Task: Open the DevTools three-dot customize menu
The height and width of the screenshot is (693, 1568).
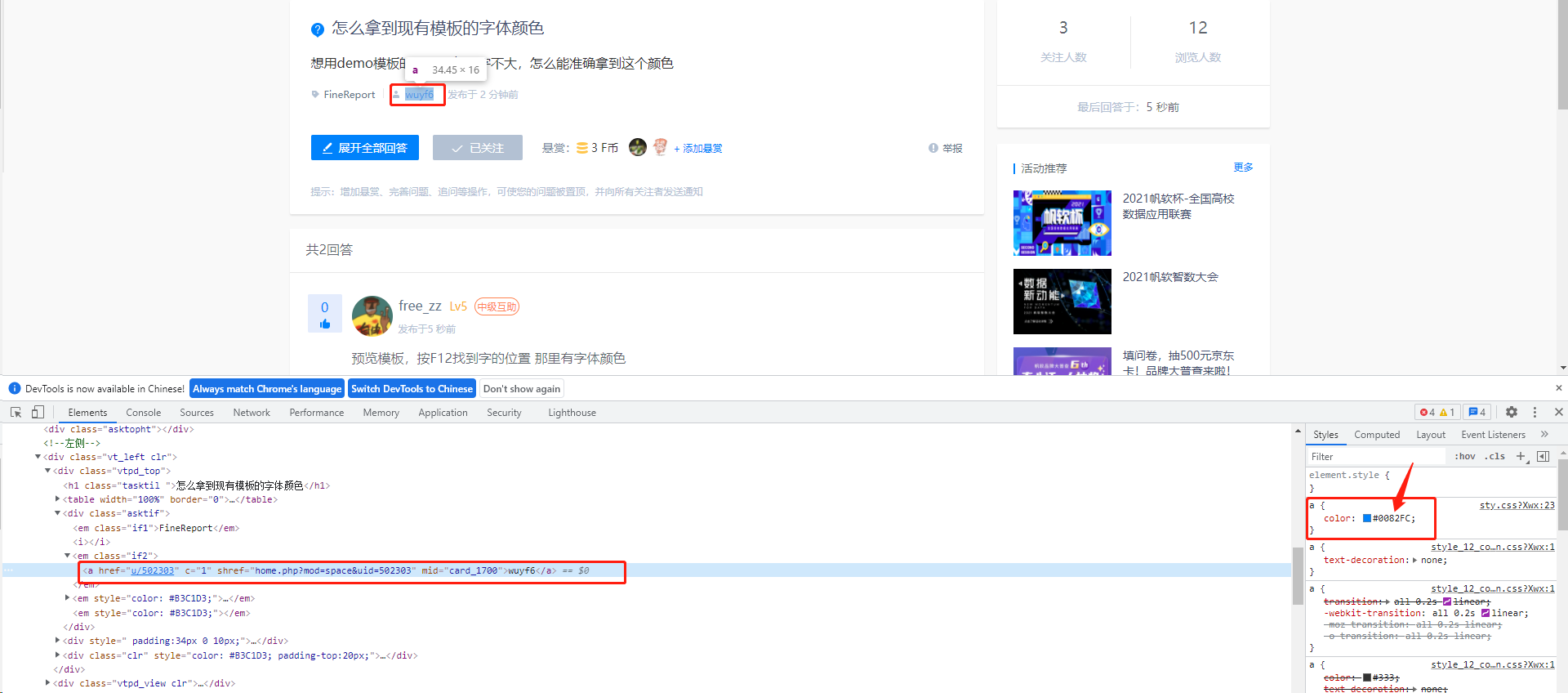Action: (x=1535, y=413)
